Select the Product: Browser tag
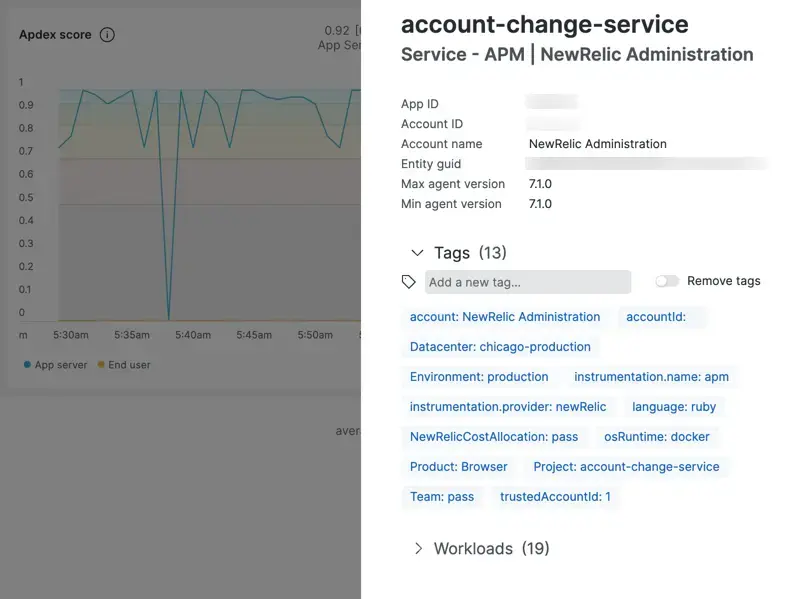The image size is (788, 599). [x=459, y=467]
